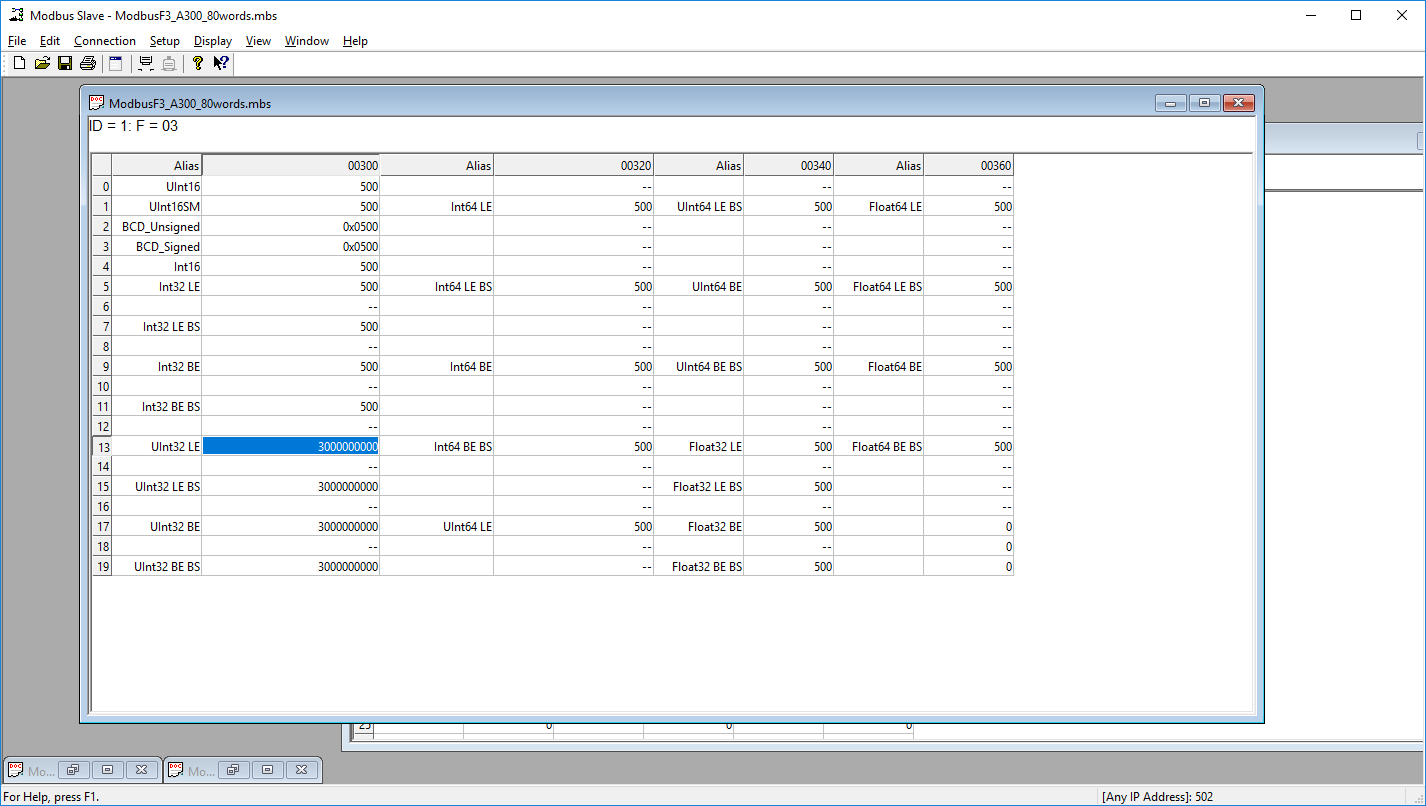Select the 00360 column header

pyautogui.click(x=969, y=166)
